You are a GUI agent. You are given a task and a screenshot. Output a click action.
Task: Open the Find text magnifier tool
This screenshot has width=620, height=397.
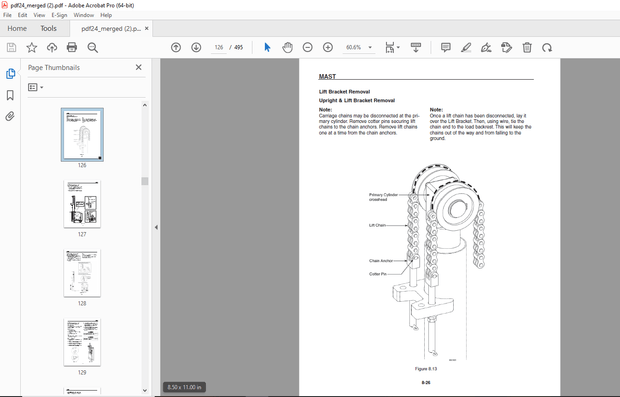[93, 48]
